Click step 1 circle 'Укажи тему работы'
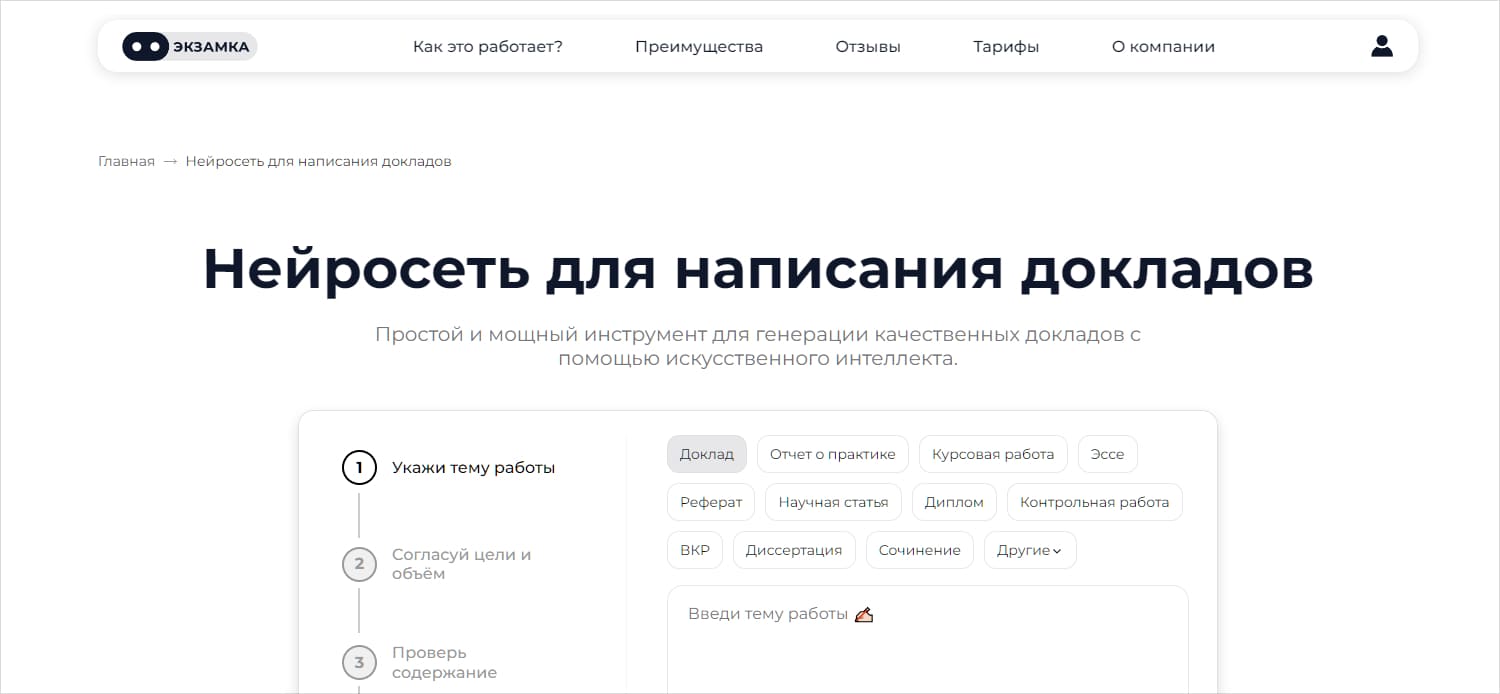The image size is (1500, 694). 359,467
